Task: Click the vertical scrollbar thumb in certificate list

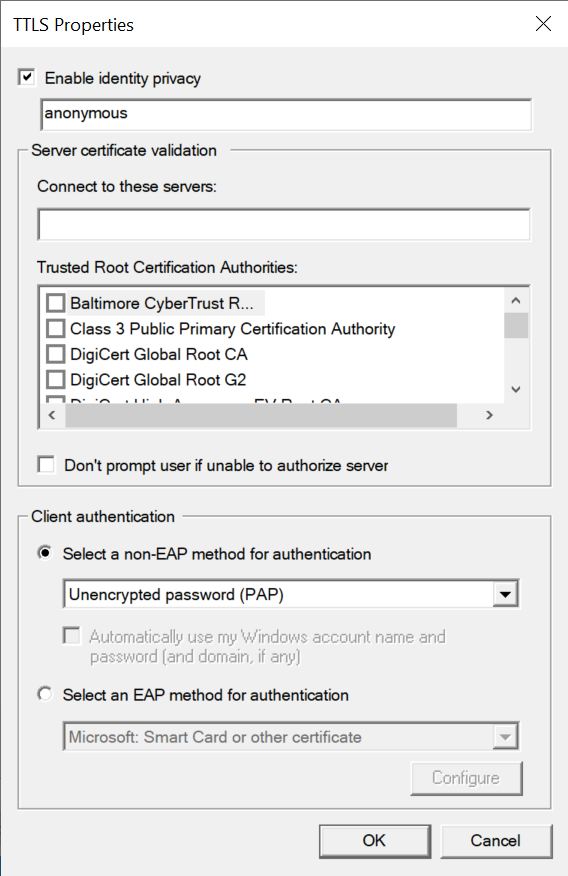Action: (516, 326)
